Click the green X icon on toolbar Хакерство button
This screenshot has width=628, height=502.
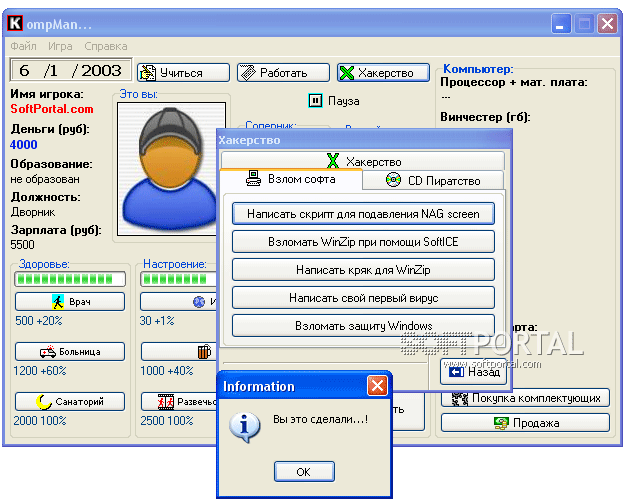point(347,73)
